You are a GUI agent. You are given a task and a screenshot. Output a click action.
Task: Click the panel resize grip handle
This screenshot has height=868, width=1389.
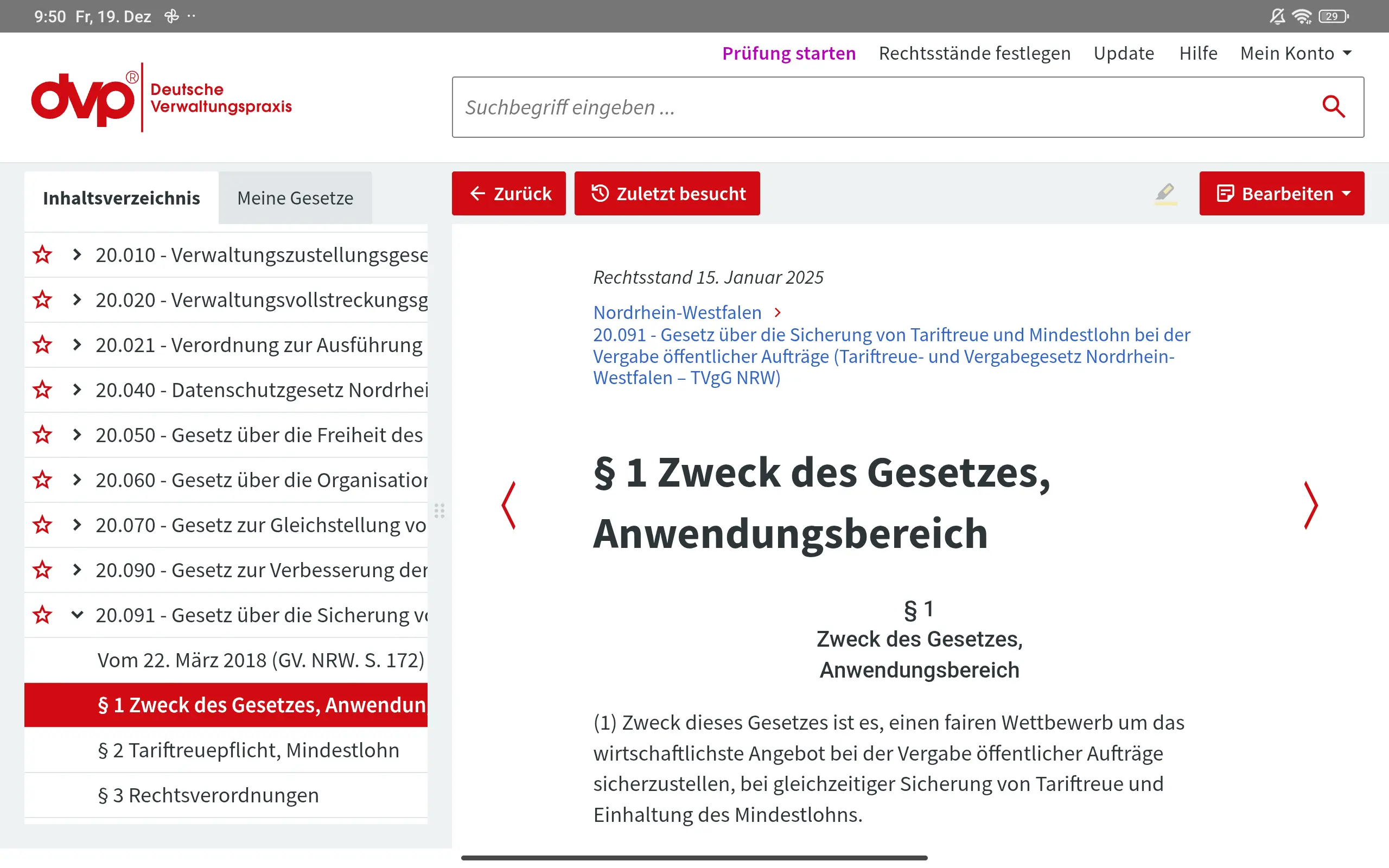[439, 510]
